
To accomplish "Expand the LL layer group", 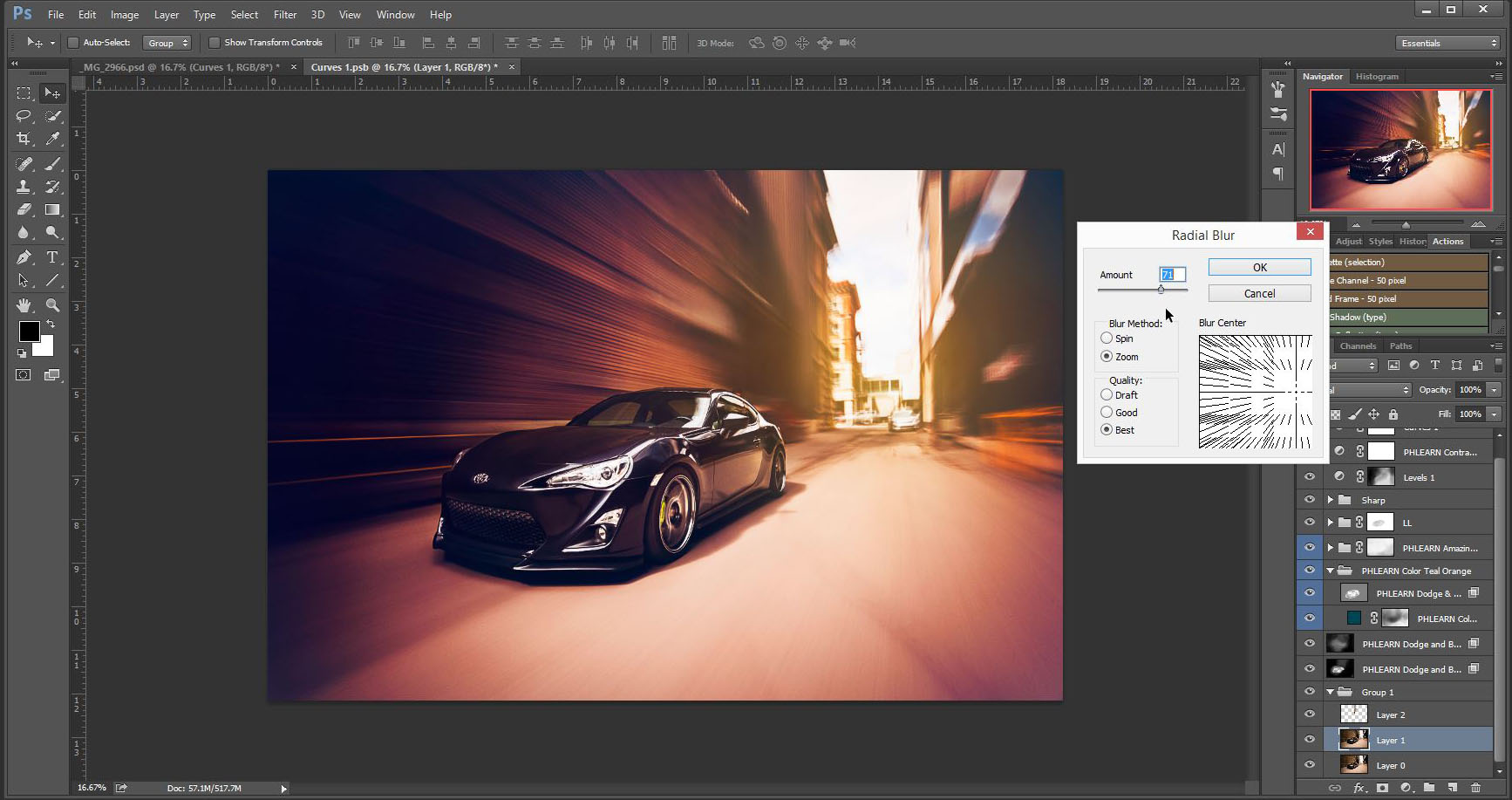I will [x=1331, y=523].
